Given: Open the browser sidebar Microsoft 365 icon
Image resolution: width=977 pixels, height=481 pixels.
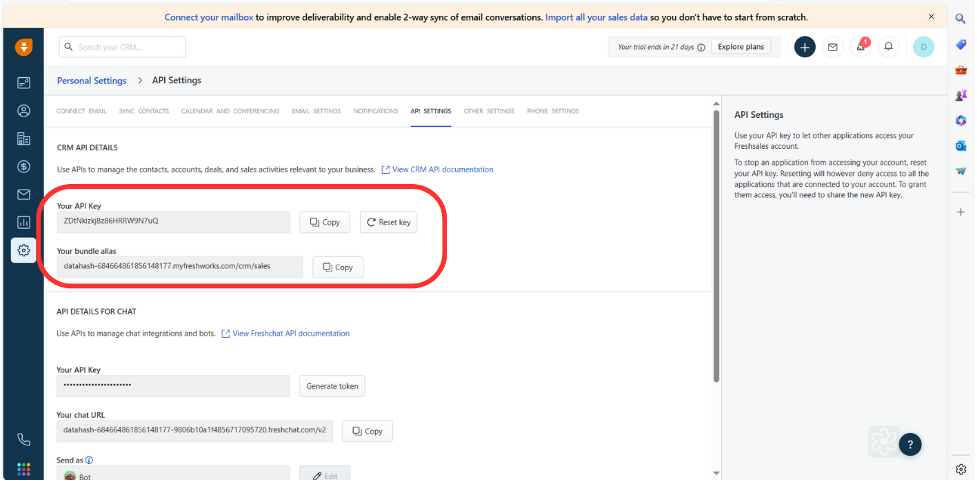Looking at the screenshot, I should pyautogui.click(x=960, y=120).
